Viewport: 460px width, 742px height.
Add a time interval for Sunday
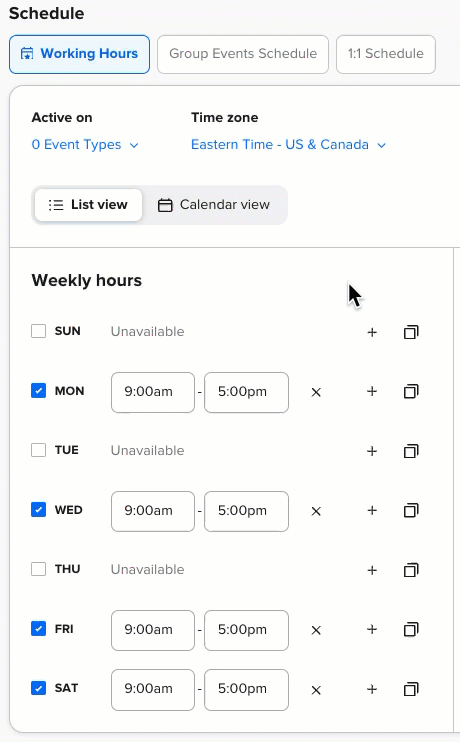coord(372,332)
